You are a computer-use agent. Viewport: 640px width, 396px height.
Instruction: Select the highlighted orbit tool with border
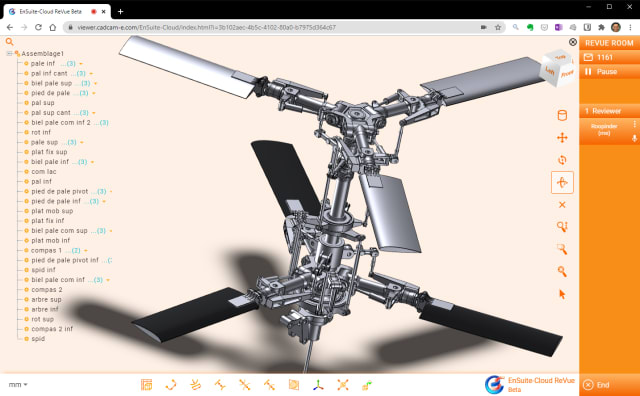(x=562, y=182)
